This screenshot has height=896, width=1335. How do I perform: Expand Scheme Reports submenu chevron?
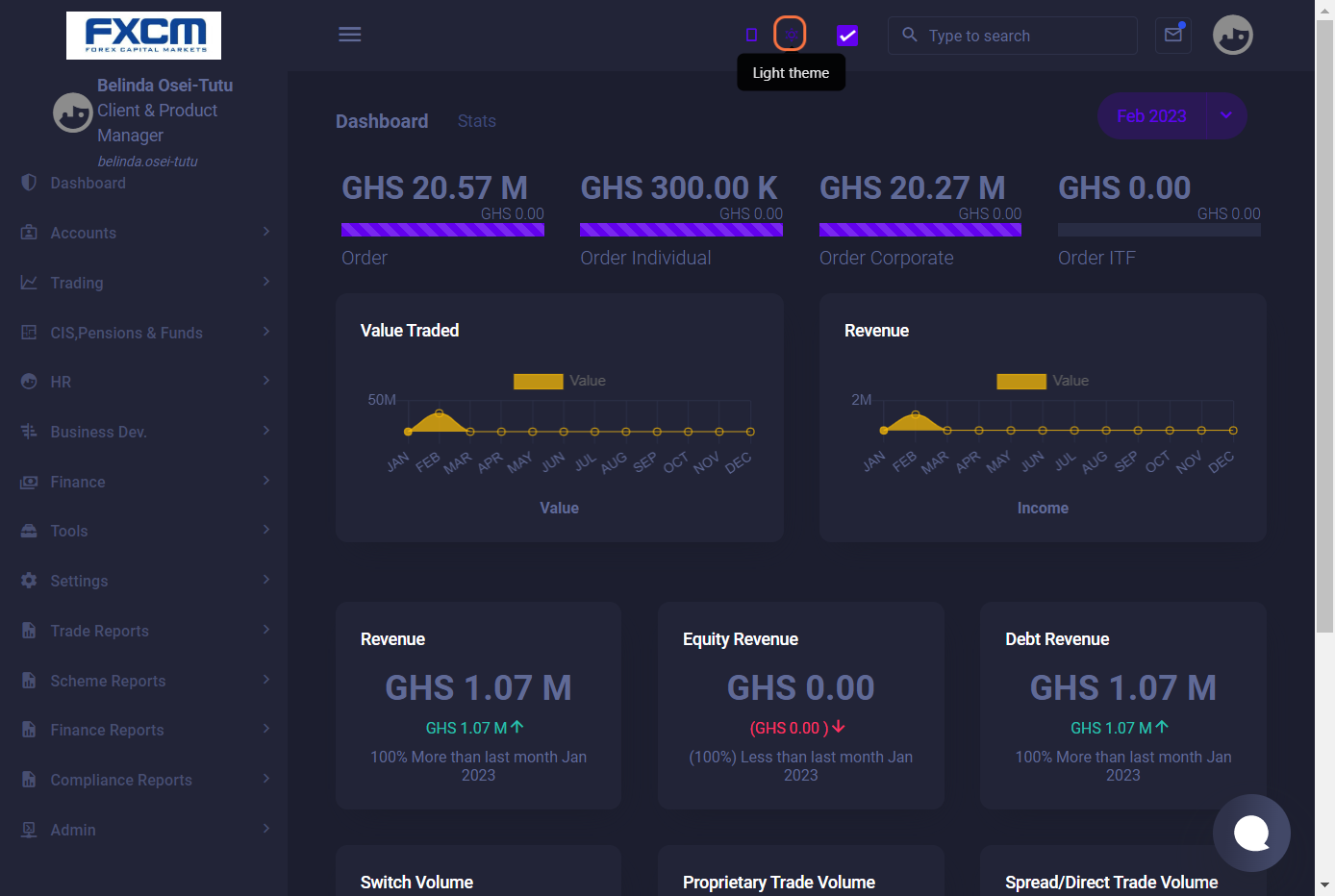266,680
